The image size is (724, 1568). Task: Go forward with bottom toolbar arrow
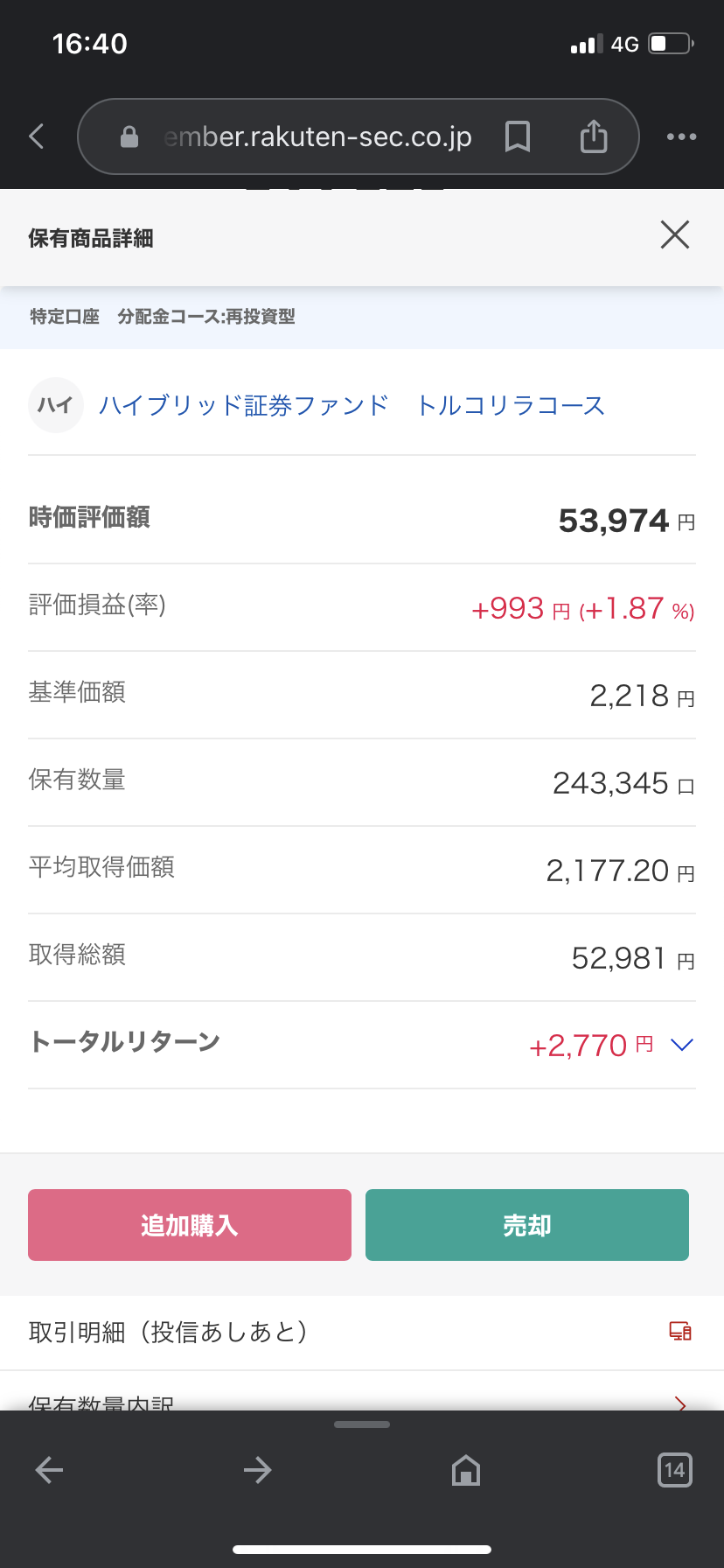point(258,1470)
